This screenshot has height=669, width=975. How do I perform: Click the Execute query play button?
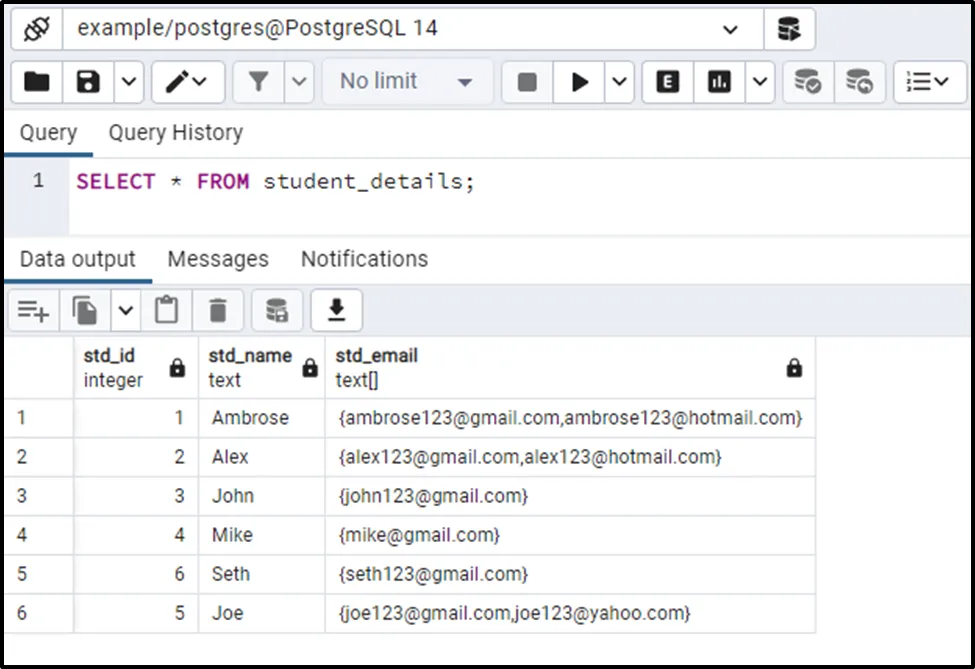point(580,82)
